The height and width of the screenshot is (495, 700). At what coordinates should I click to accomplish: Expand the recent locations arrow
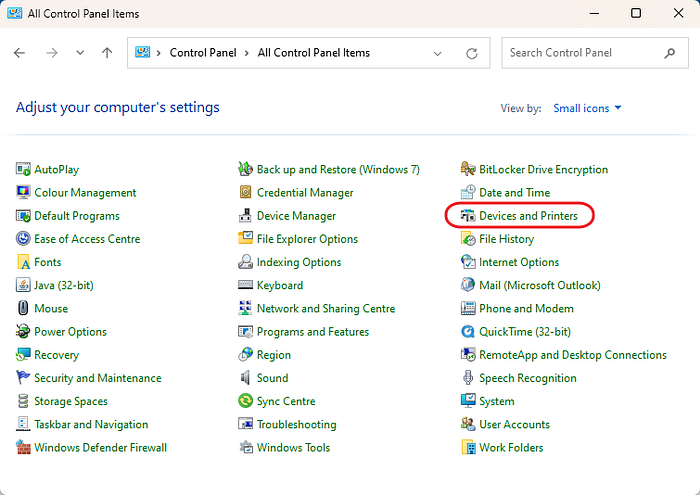click(80, 53)
